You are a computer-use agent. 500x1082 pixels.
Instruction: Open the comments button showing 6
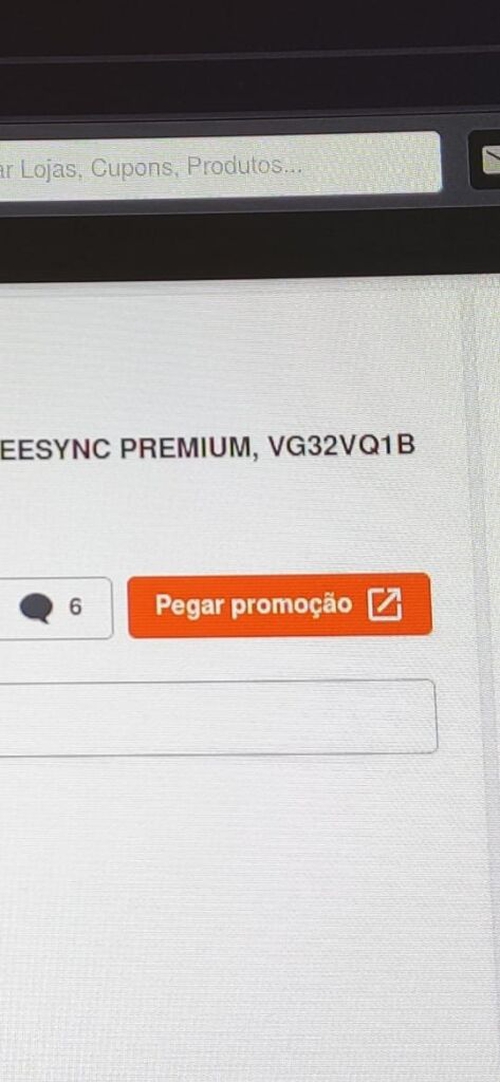click(x=55, y=608)
